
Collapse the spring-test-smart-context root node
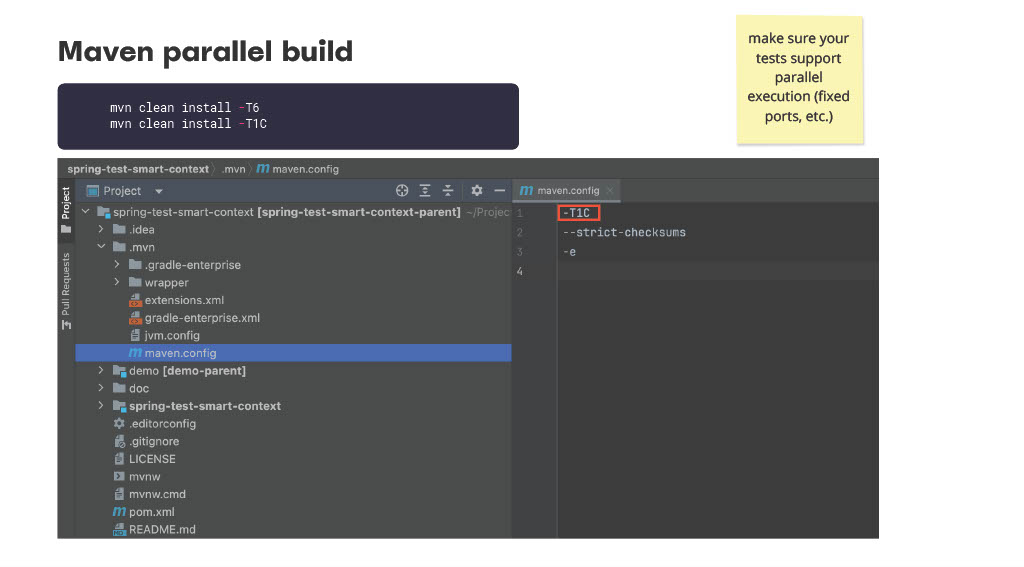pos(86,212)
